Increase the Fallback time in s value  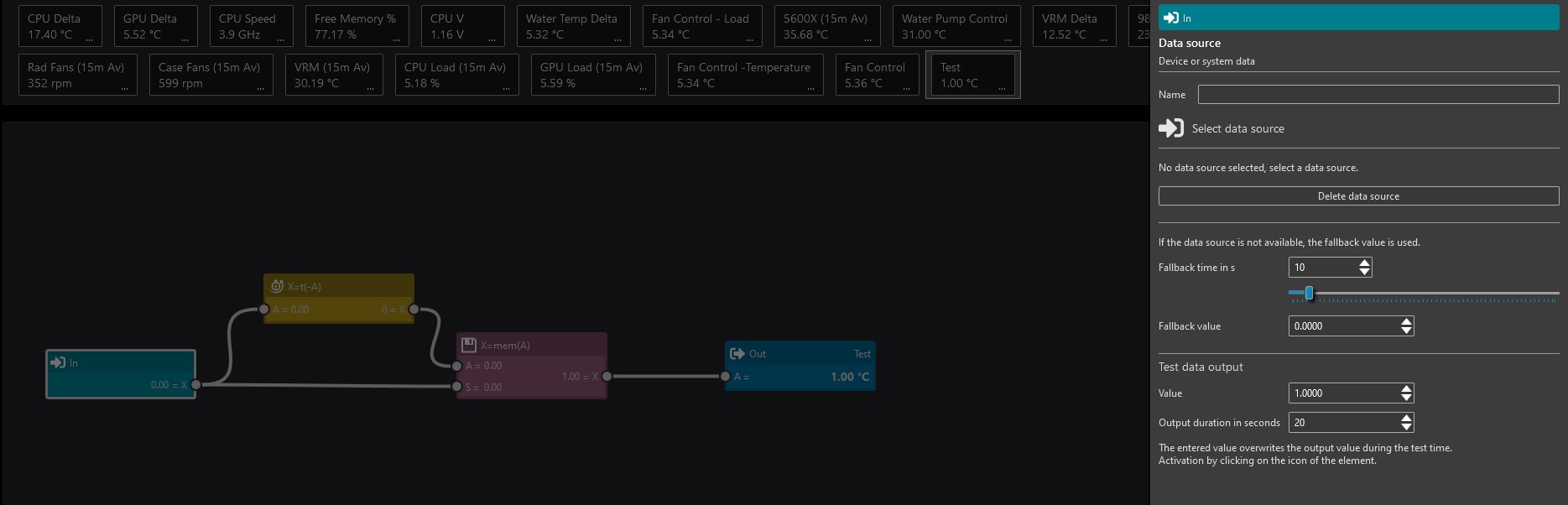click(x=1365, y=263)
